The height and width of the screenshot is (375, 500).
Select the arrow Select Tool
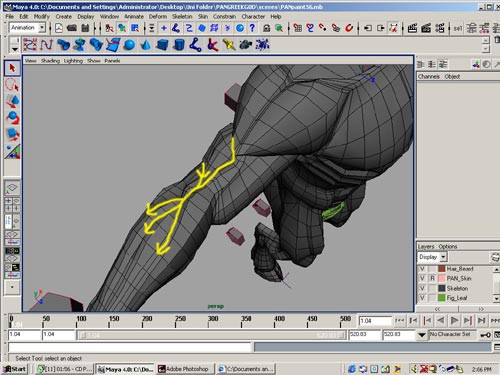[12, 68]
